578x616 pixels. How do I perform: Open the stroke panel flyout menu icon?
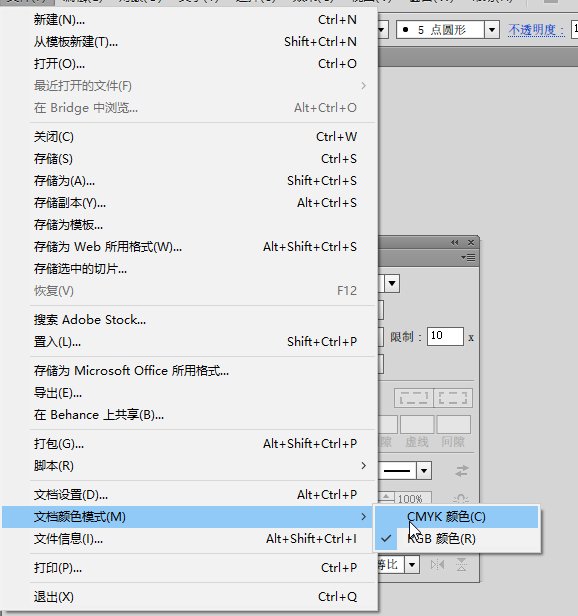coord(468,257)
